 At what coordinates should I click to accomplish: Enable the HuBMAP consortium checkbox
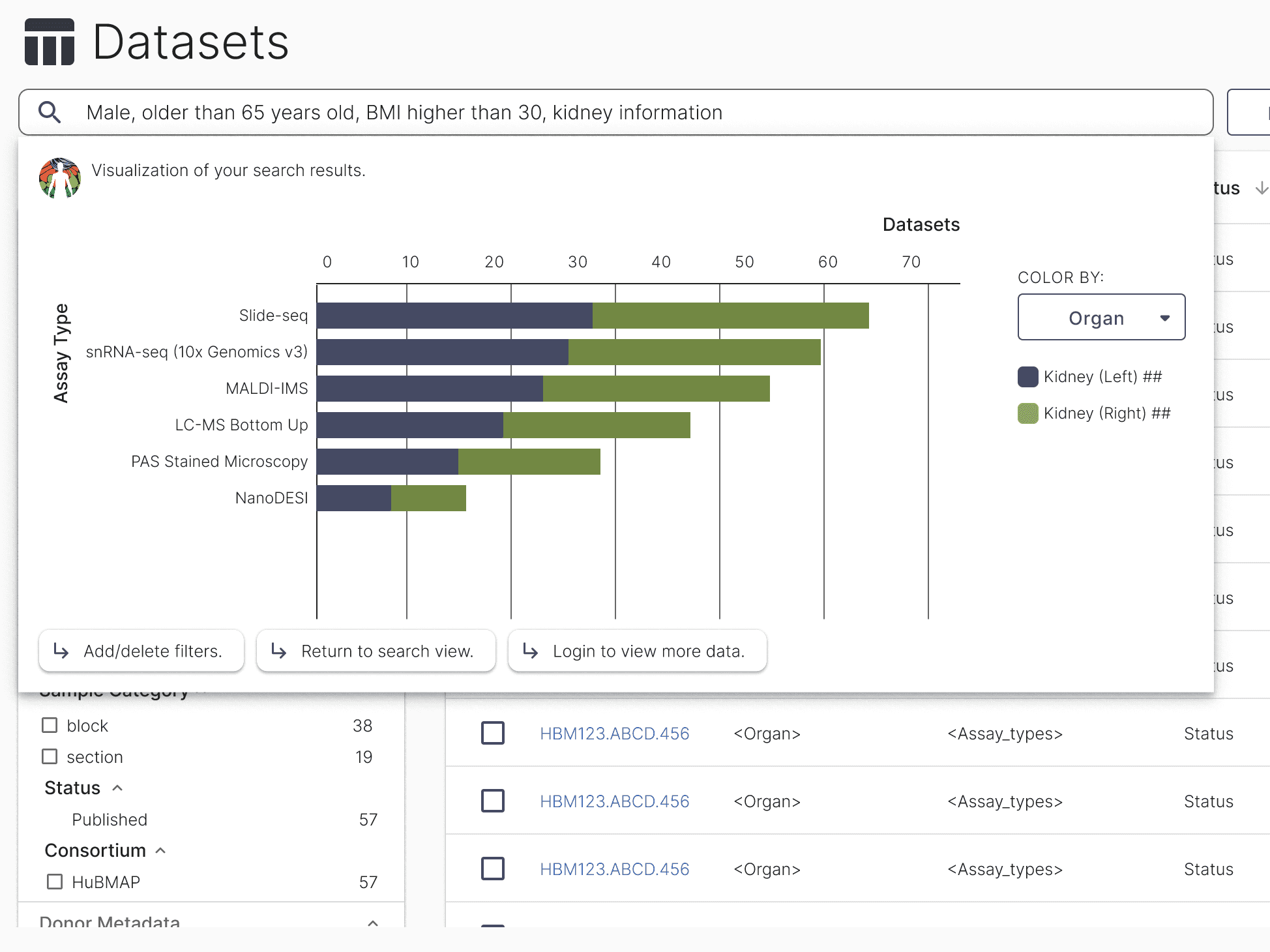coord(55,882)
